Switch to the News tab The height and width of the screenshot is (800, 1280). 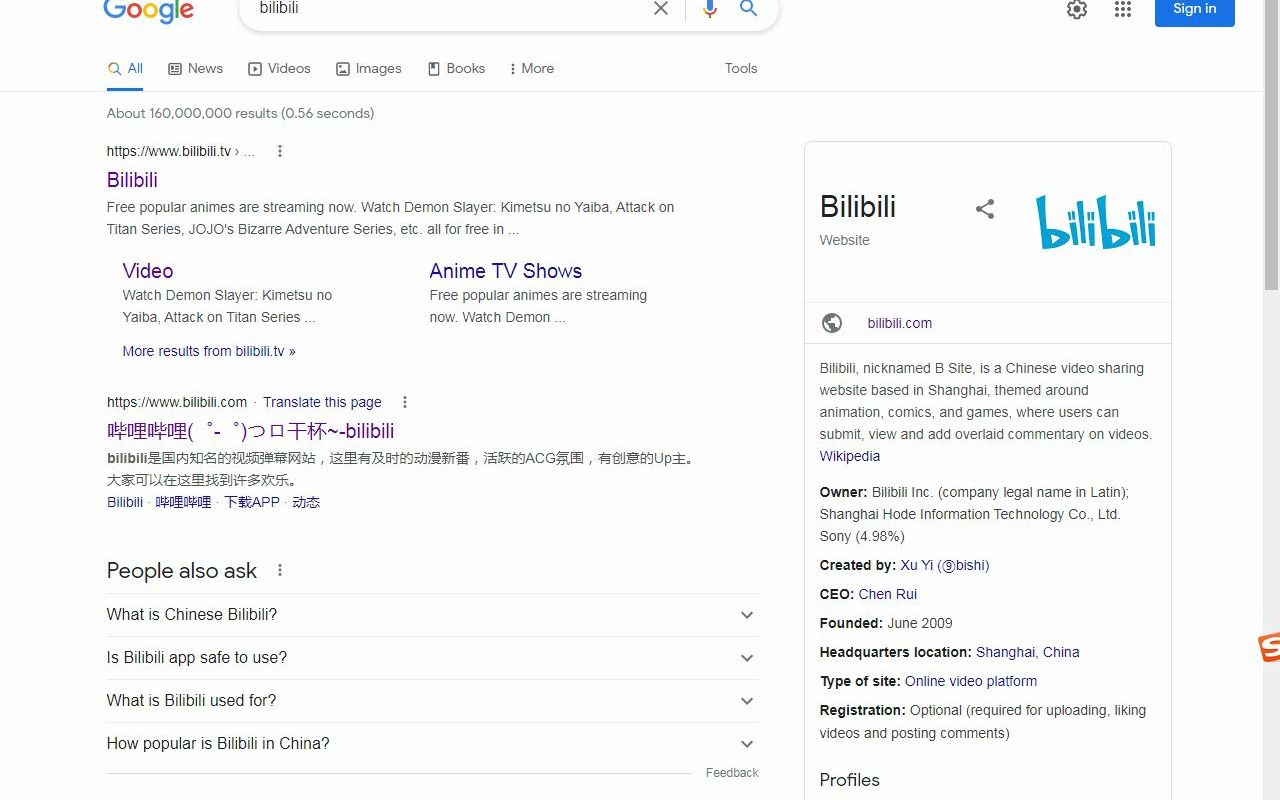tap(196, 69)
